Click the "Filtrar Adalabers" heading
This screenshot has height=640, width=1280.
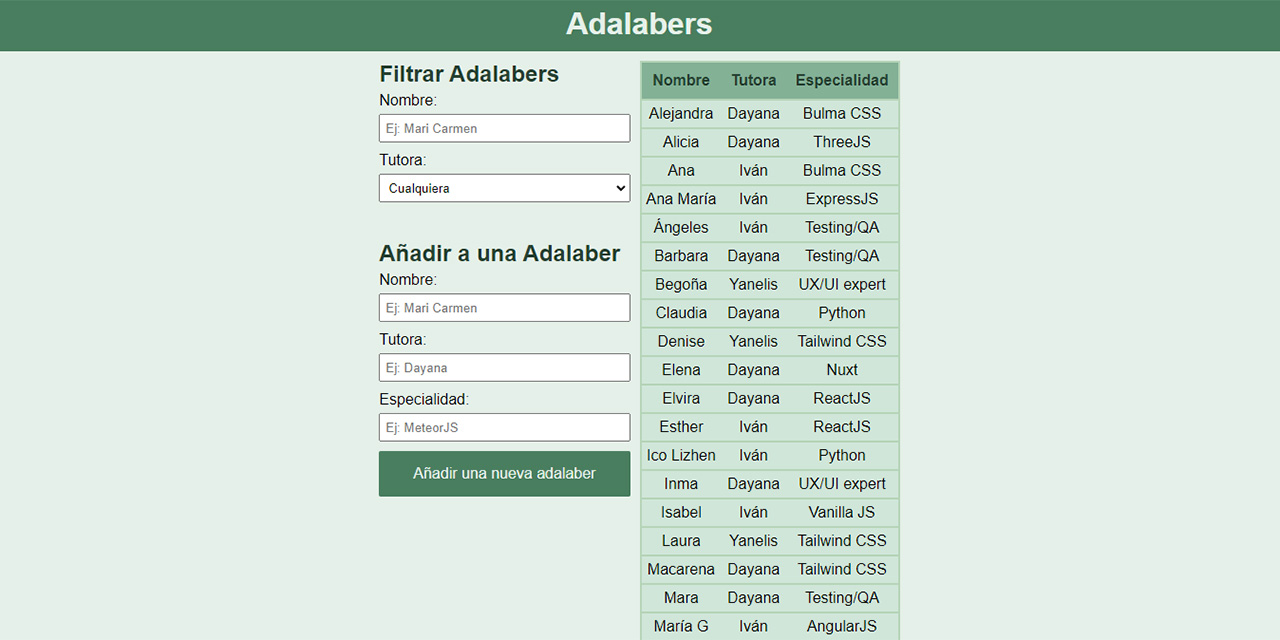(x=468, y=73)
